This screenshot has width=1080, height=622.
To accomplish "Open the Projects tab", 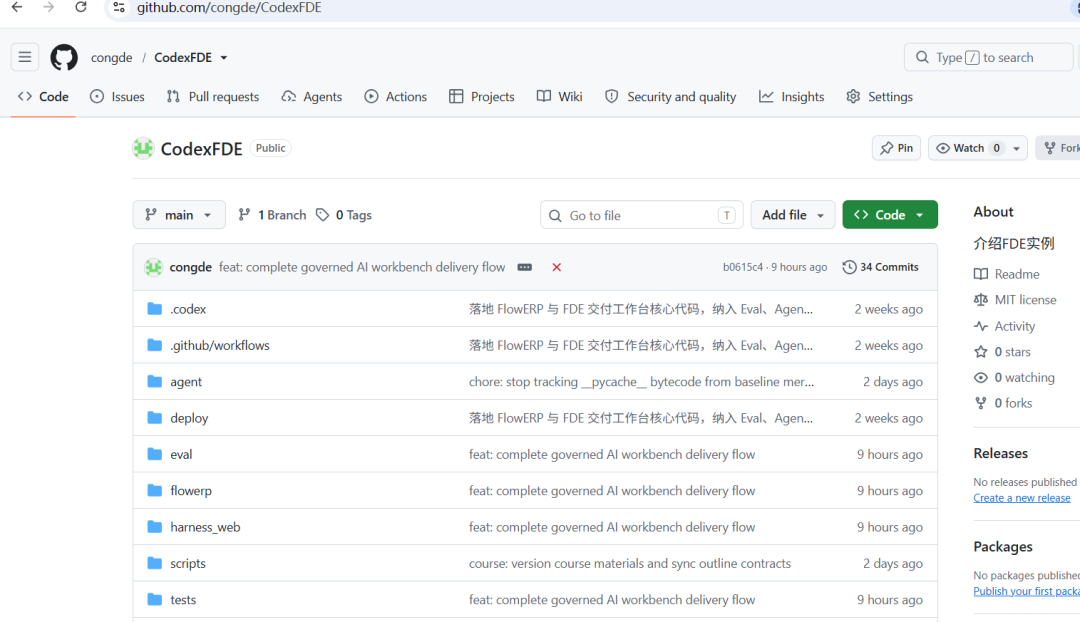I will pos(481,96).
